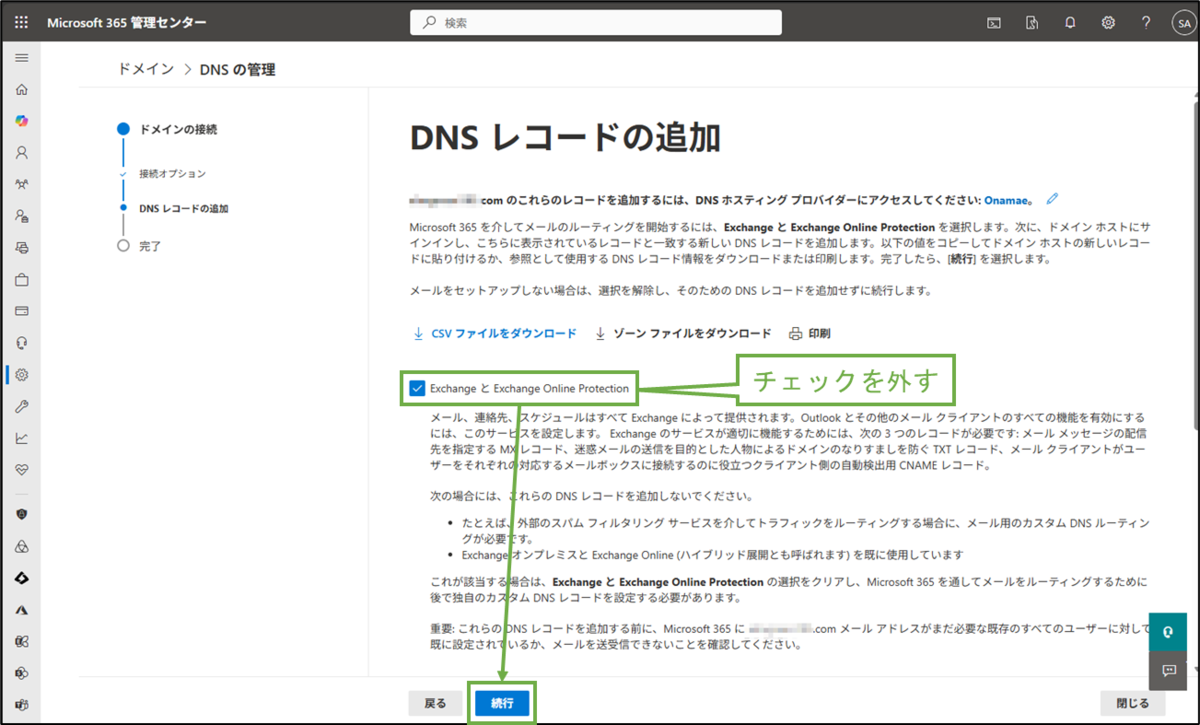
Task: Click the 戻る button
Action: click(x=435, y=703)
